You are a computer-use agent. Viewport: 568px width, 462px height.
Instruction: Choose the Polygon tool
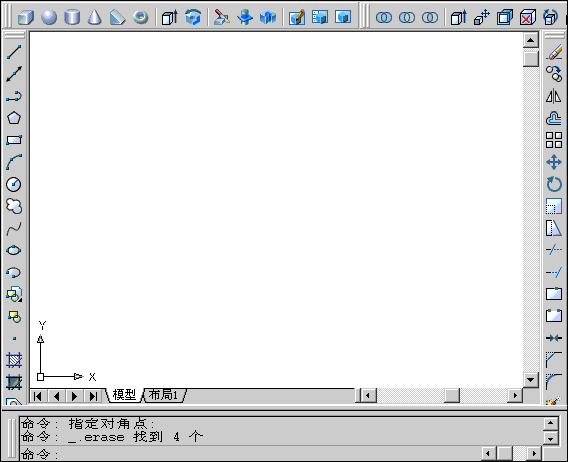tap(14, 118)
